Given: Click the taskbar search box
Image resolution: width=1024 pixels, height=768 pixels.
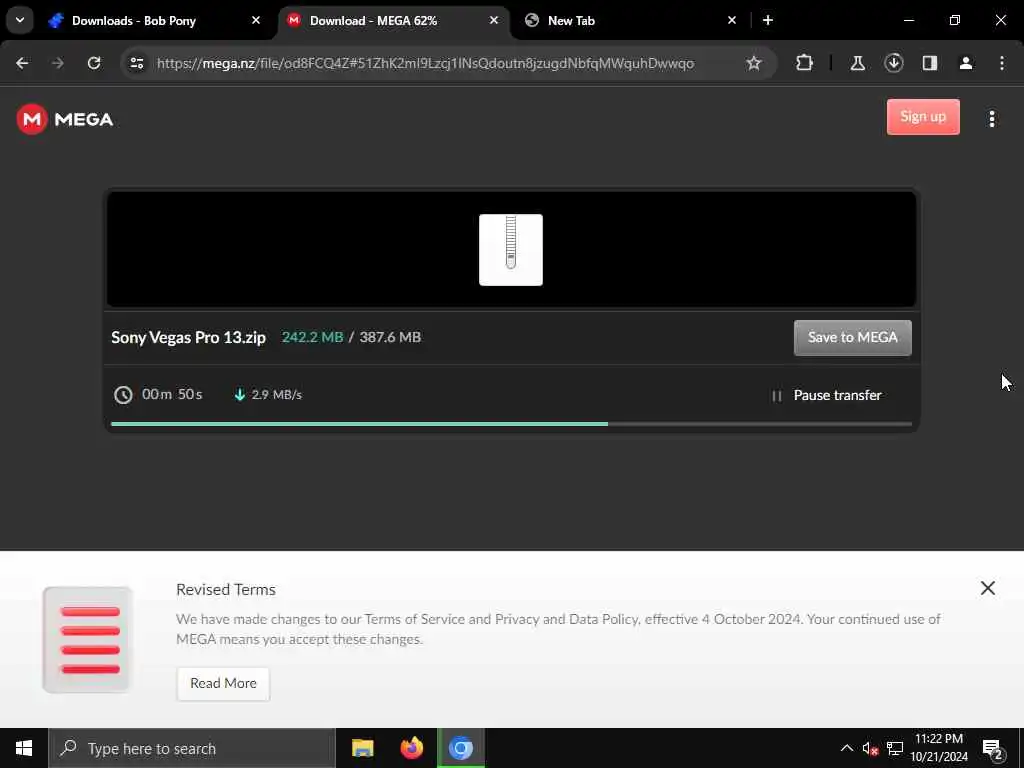Looking at the screenshot, I should (192, 748).
